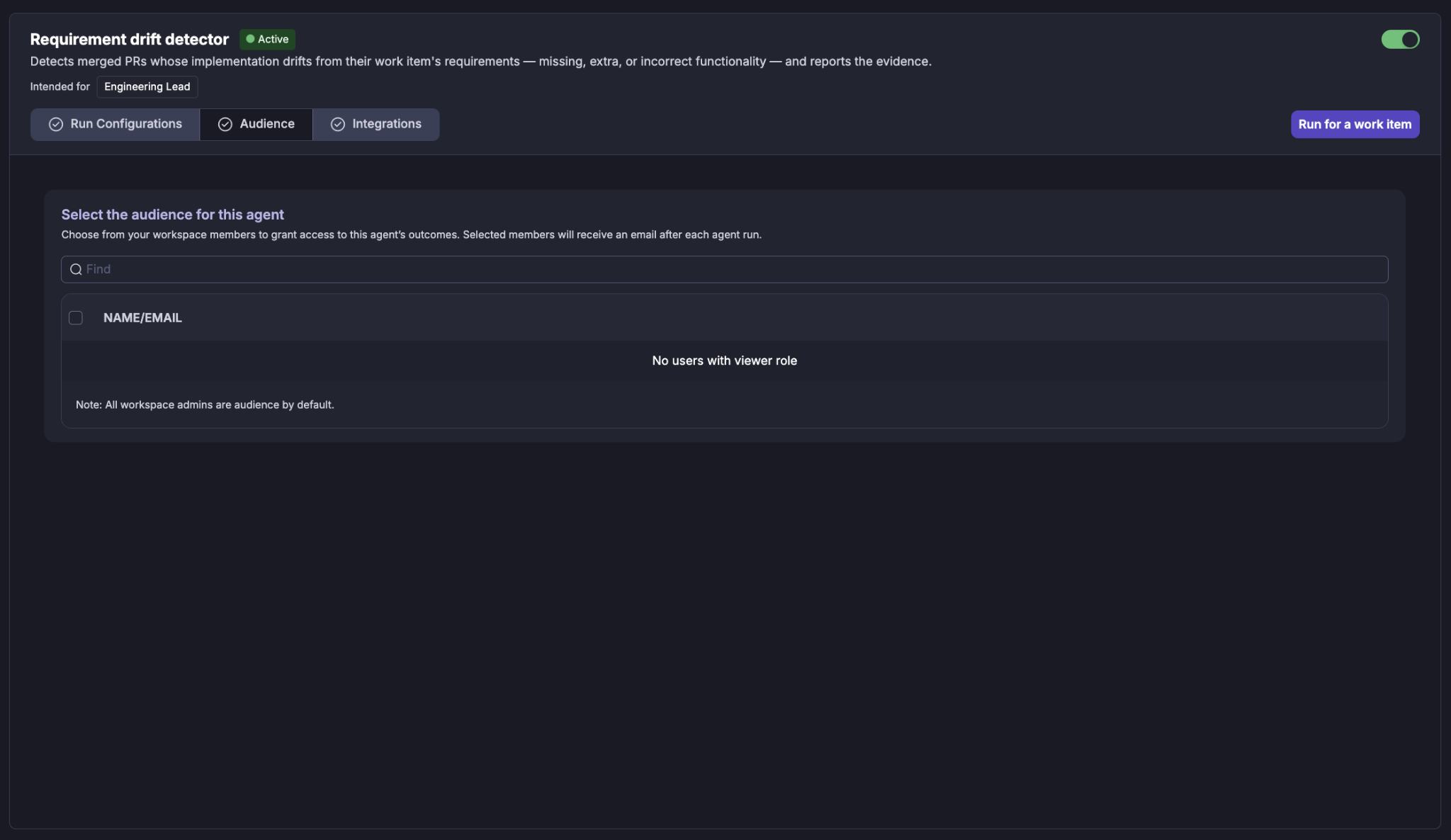1451x840 pixels.
Task: Focus the Find search input field
Action: point(724,269)
